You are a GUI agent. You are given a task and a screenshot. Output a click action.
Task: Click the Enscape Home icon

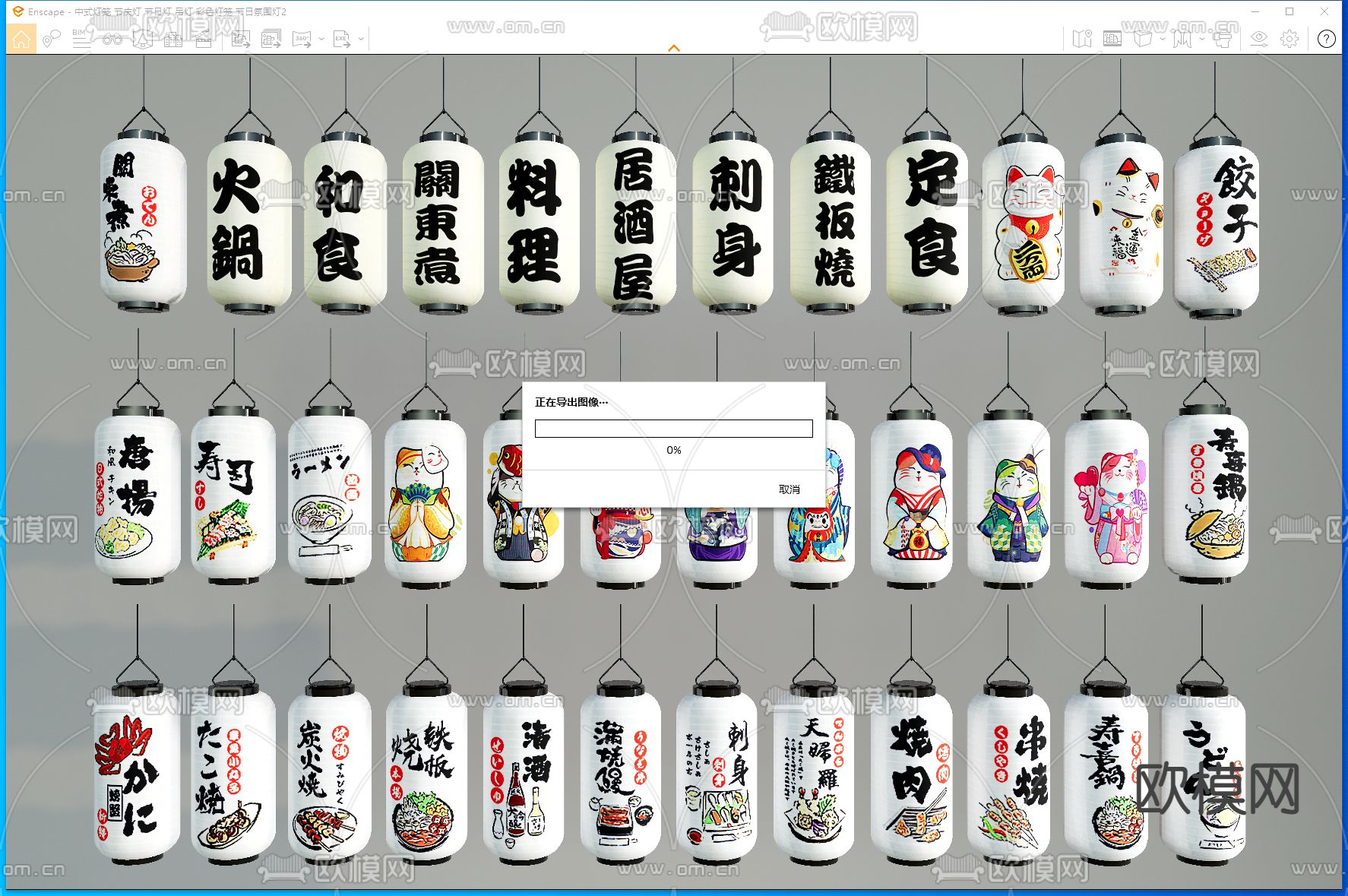[21, 38]
